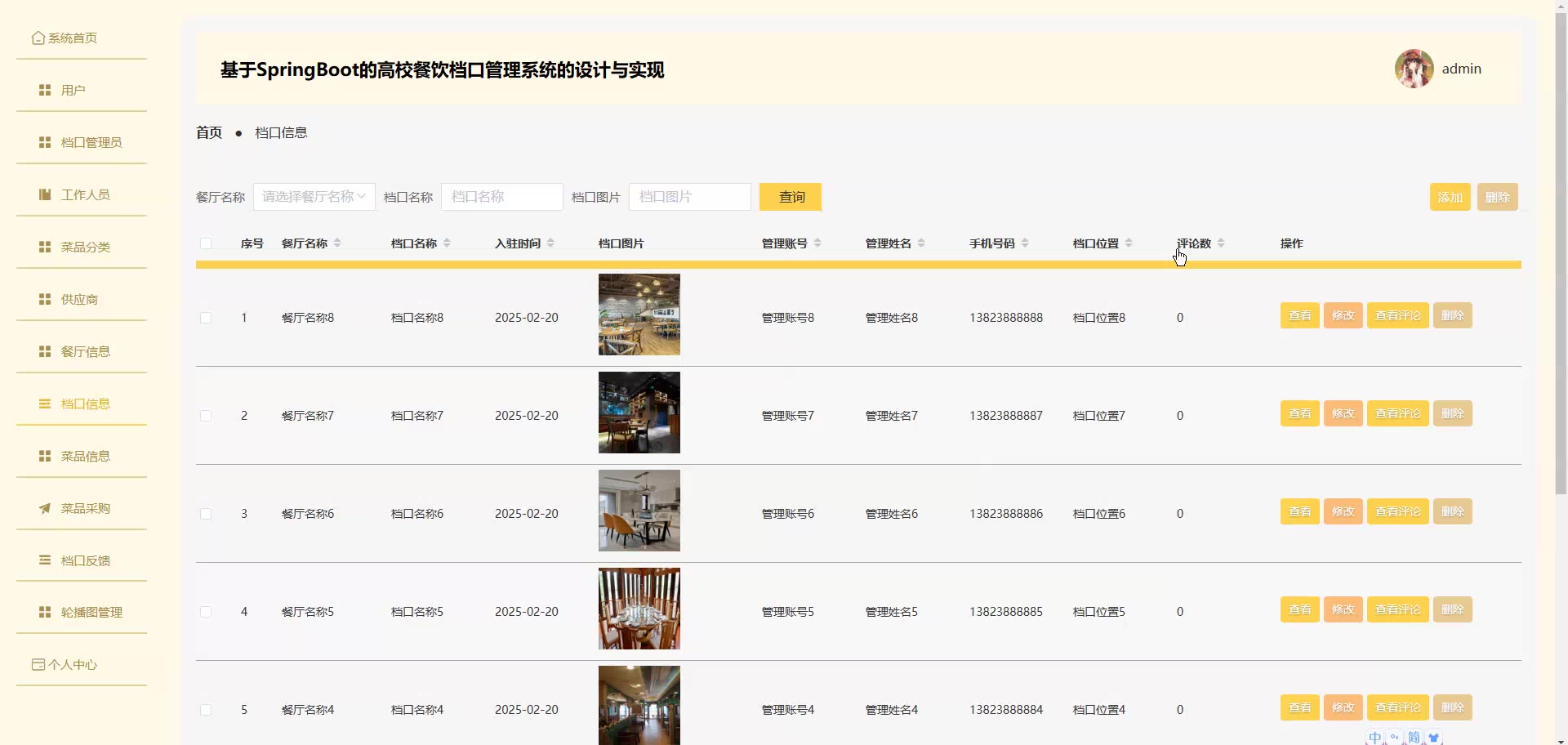Click the sort arrows beside 评论数 header
The height and width of the screenshot is (745, 1568).
click(1221, 243)
